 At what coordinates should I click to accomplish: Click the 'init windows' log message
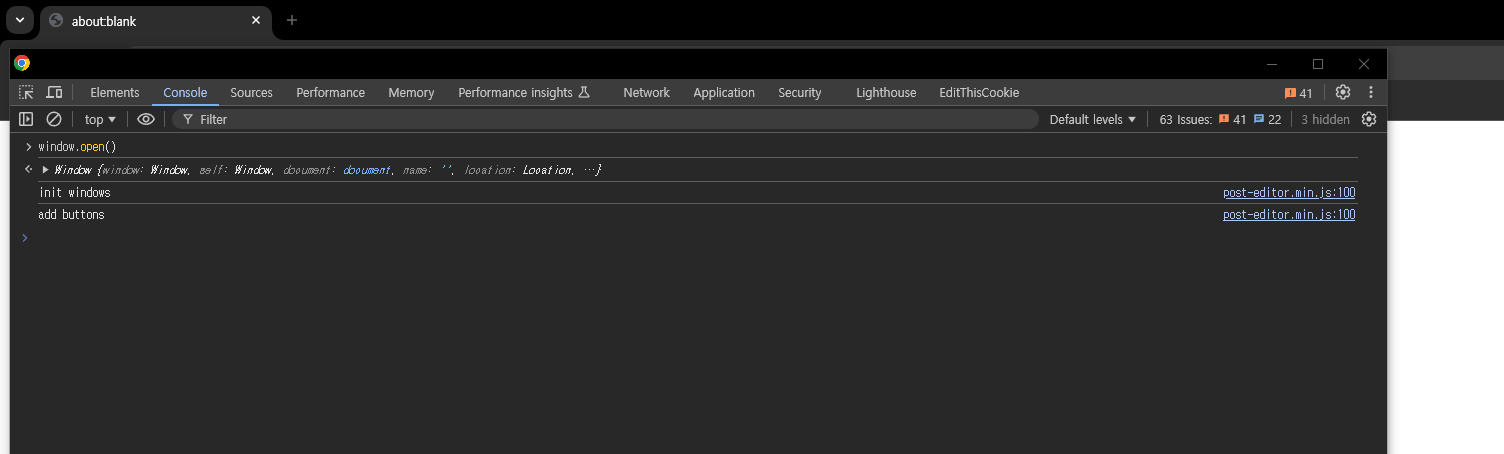pos(75,193)
